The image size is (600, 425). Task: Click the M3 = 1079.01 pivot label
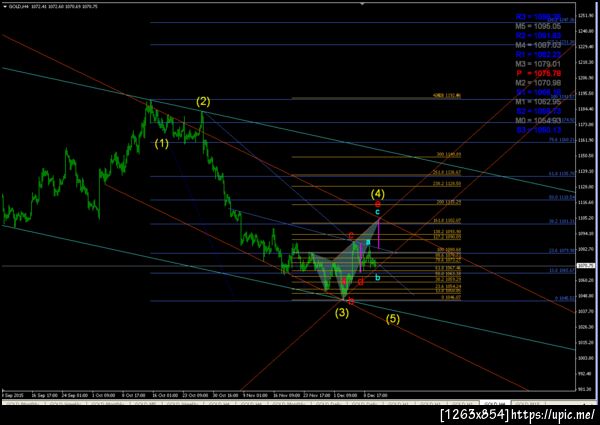538,64
